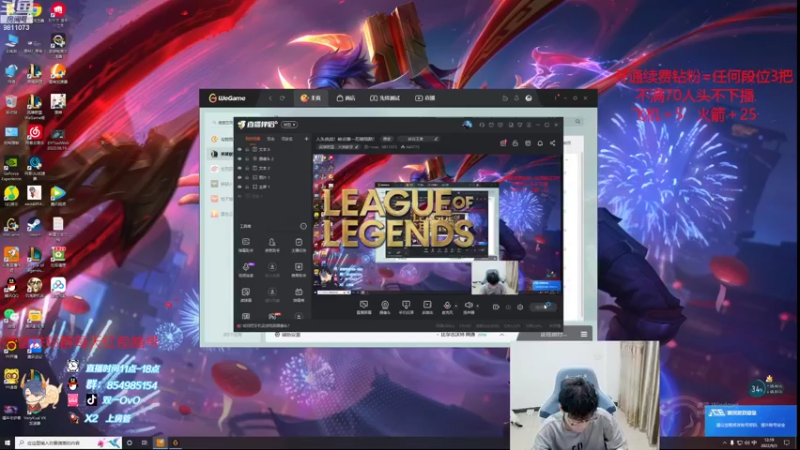The image size is (800, 450).
Task: Open 辅助设置 in WeGame bottom bar
Action: 288,335
